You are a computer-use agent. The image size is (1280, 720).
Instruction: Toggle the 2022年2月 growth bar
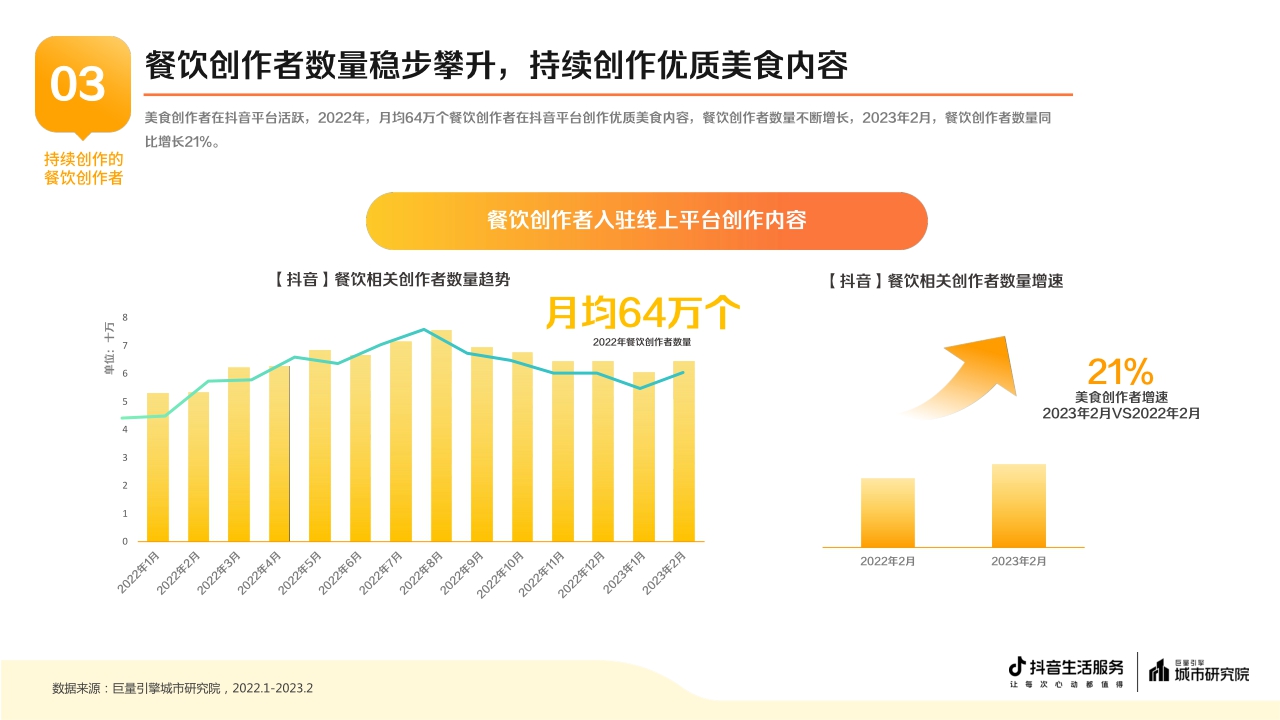[x=886, y=510]
